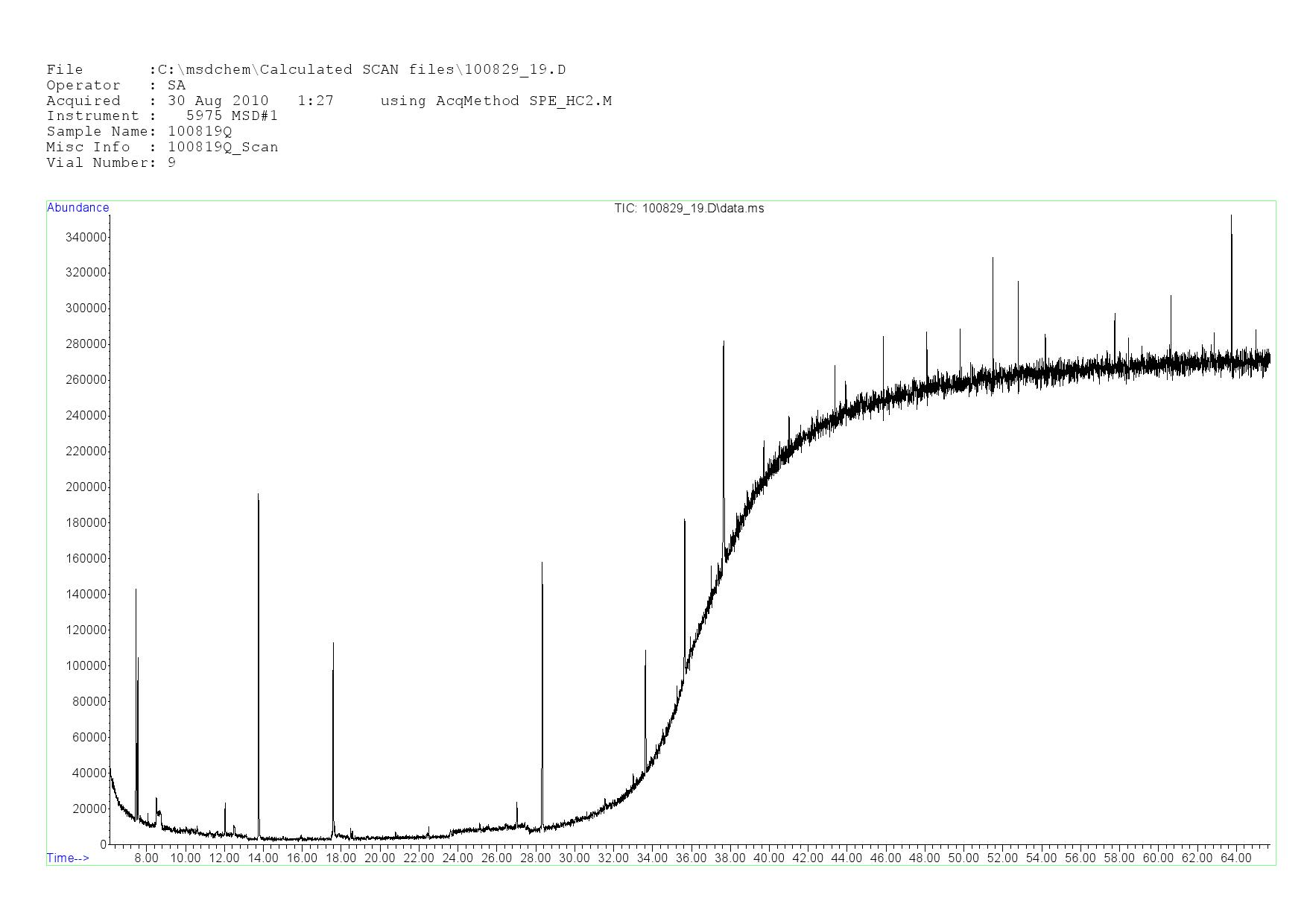Click the Abundance axis label
The width and height of the screenshot is (1307, 924).
coord(77,208)
